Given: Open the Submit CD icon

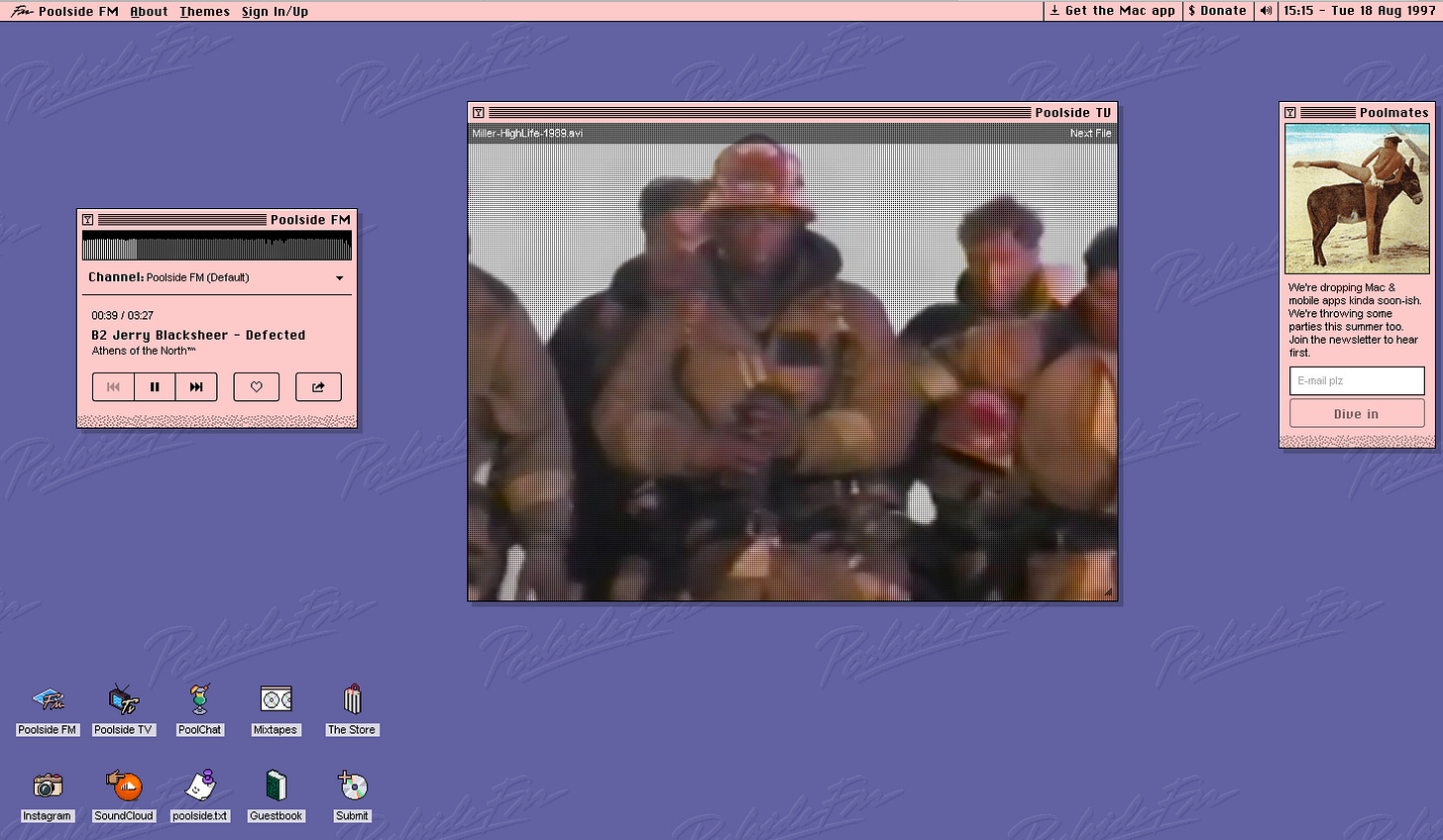Looking at the screenshot, I should [352, 787].
